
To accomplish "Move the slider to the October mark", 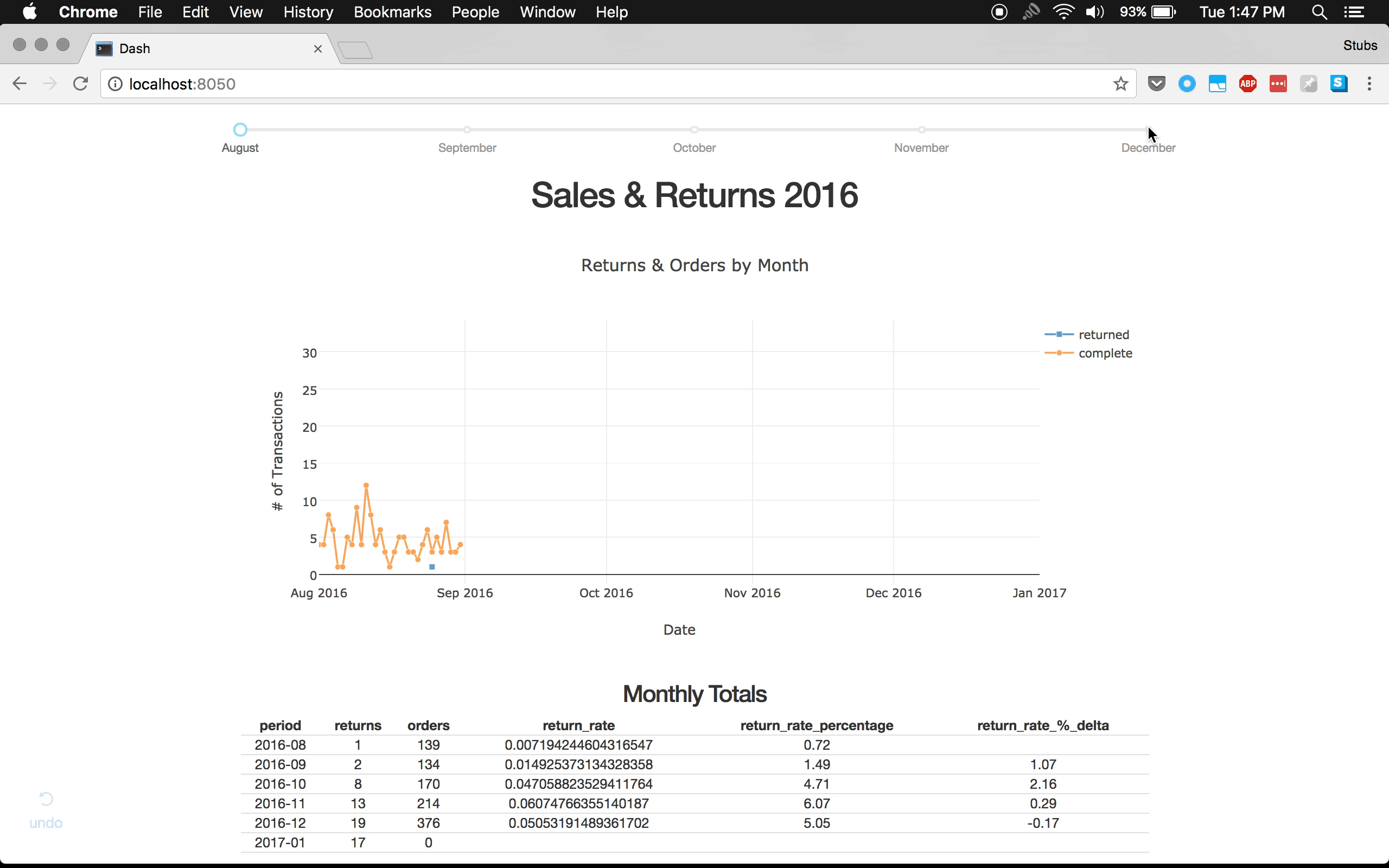I will pos(694,130).
